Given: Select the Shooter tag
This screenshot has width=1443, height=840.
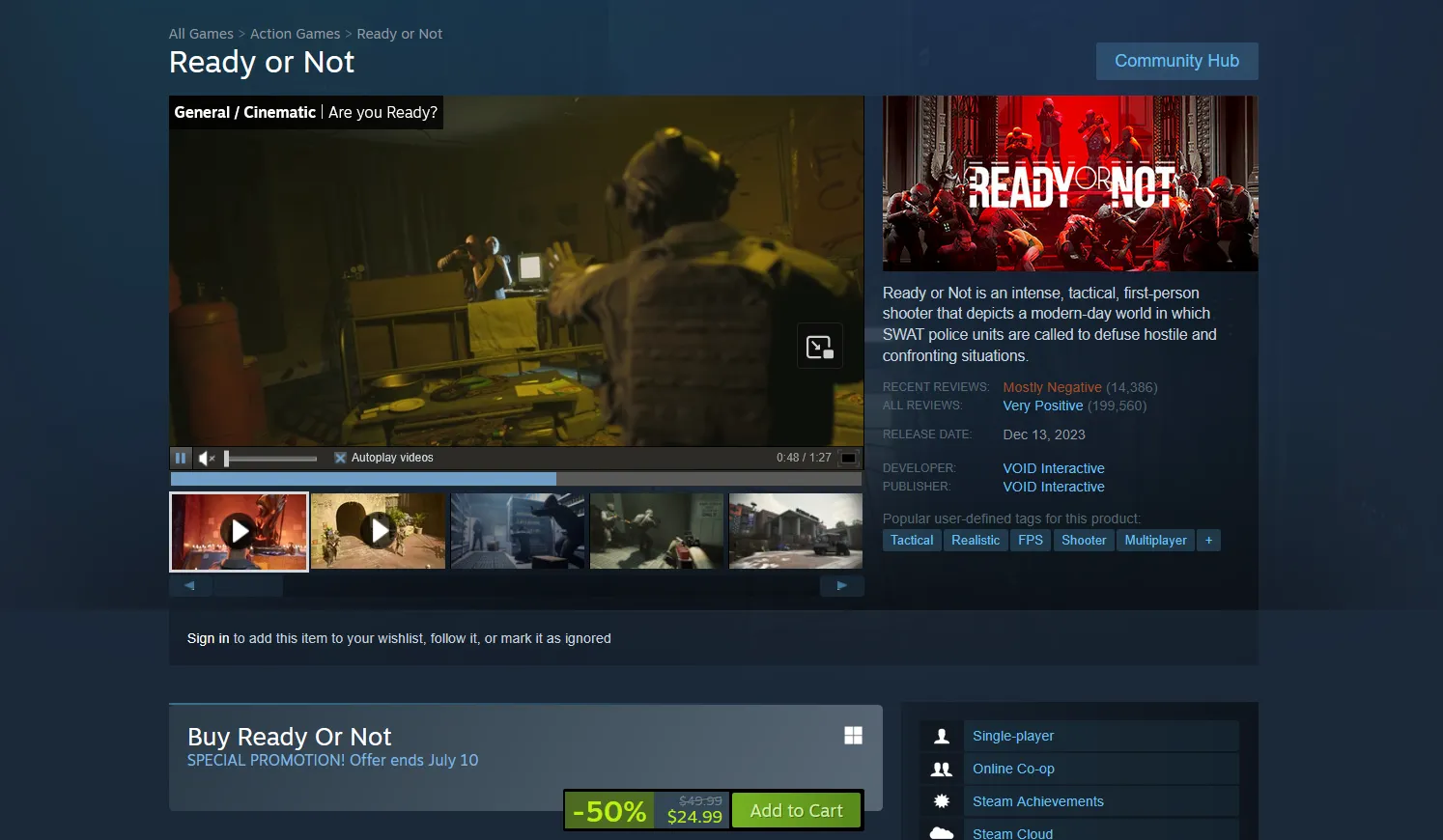Looking at the screenshot, I should click(1084, 541).
